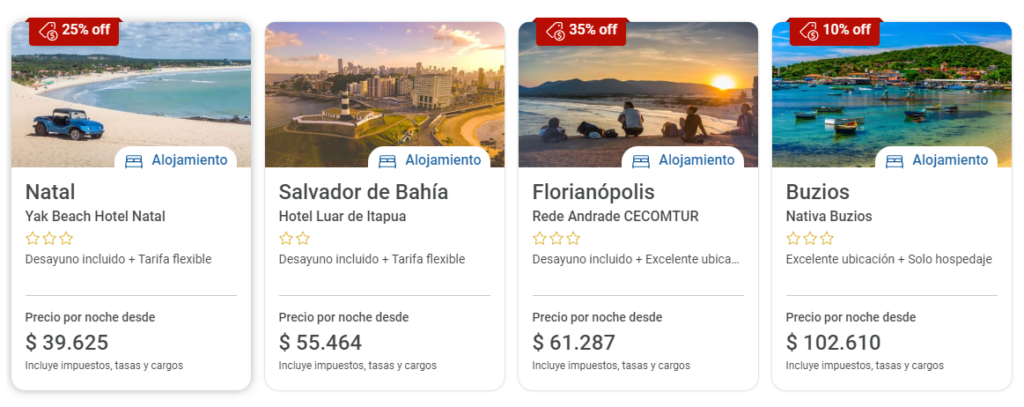
Task: Click the bed icon on Buzios card
Action: coord(895,161)
